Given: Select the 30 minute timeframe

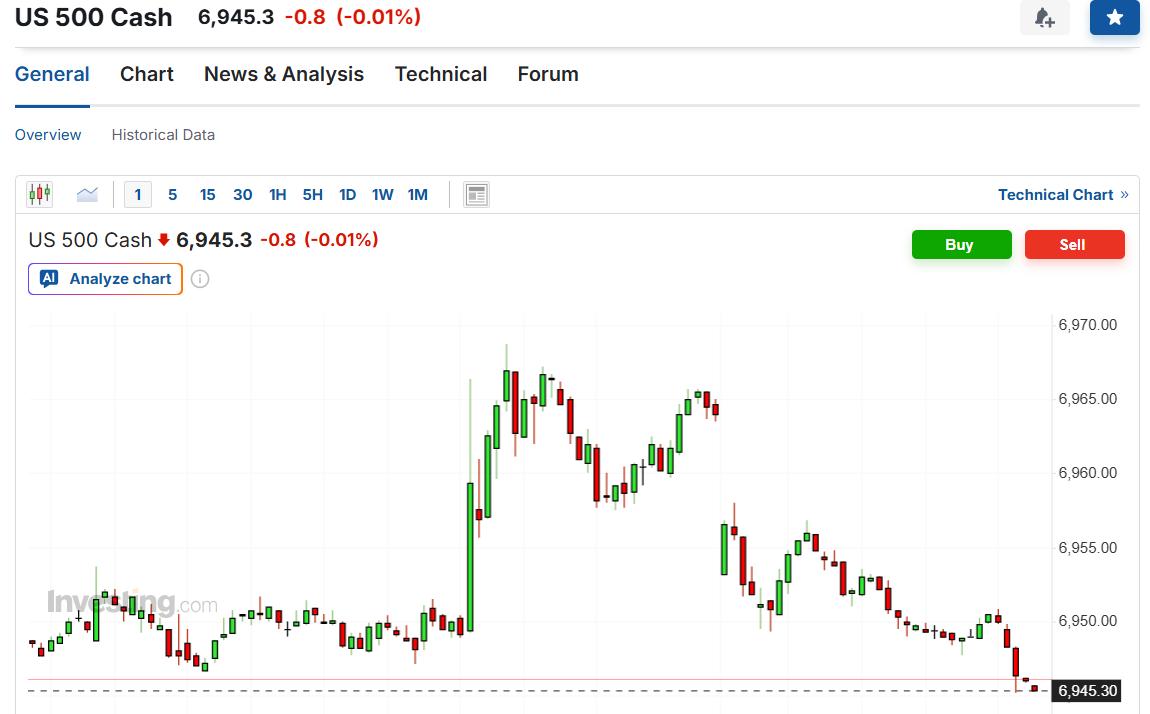Looking at the screenshot, I should (x=243, y=194).
